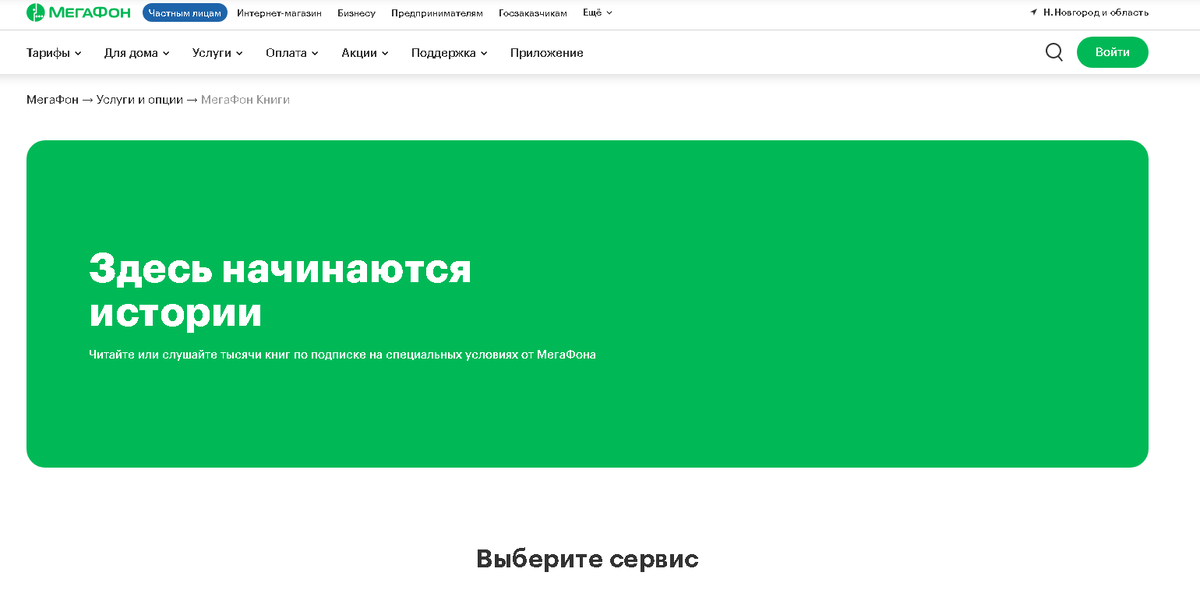Expand the Тарифы dropdown menu
This screenshot has width=1200, height=597.
click(x=54, y=53)
